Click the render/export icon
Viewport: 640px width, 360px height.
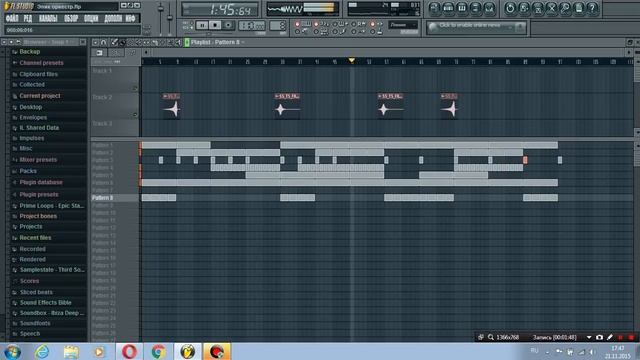click(x=538, y=8)
